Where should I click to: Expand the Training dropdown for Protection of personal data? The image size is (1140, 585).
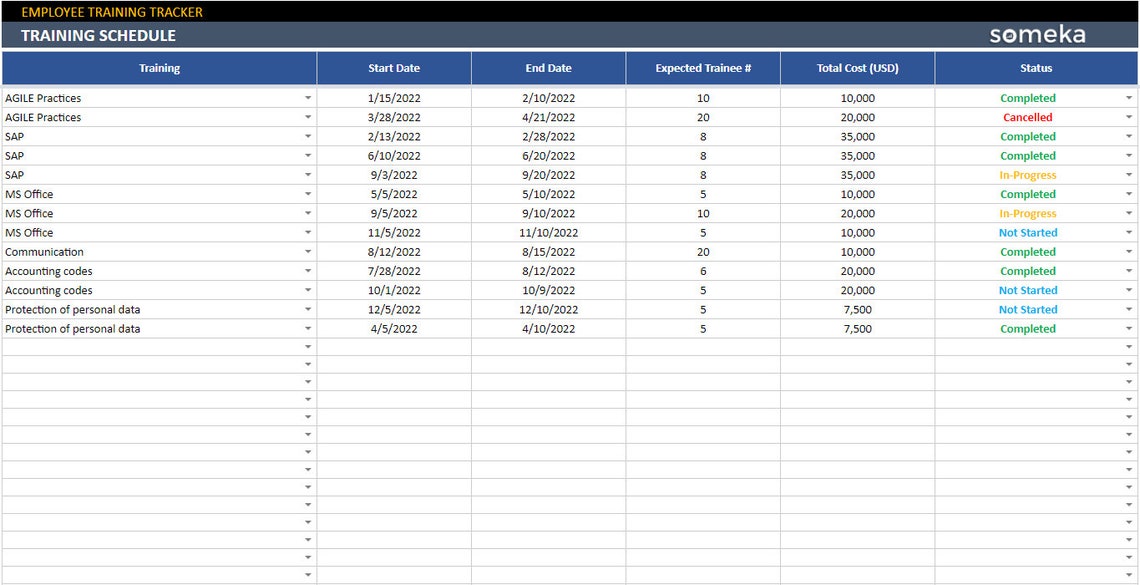(306, 309)
